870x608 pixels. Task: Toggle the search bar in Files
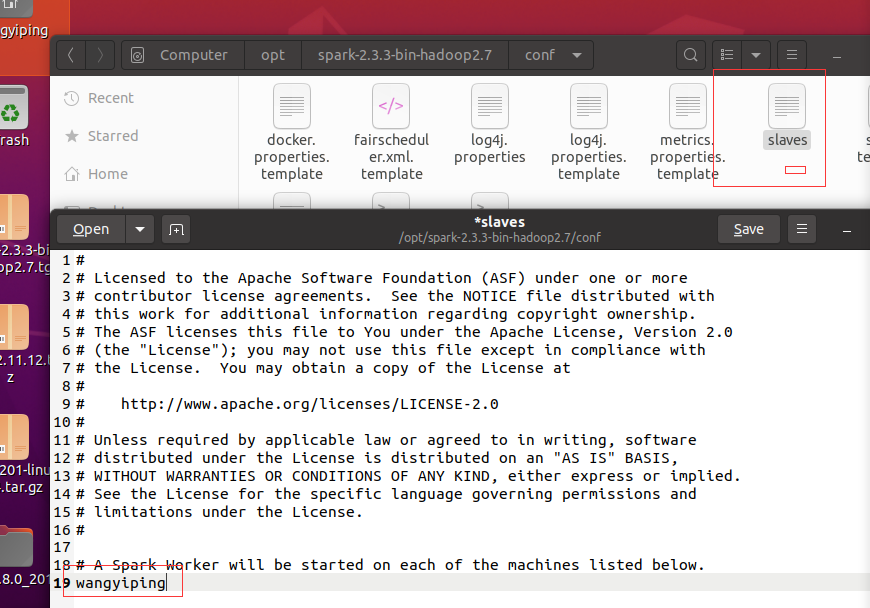point(690,55)
